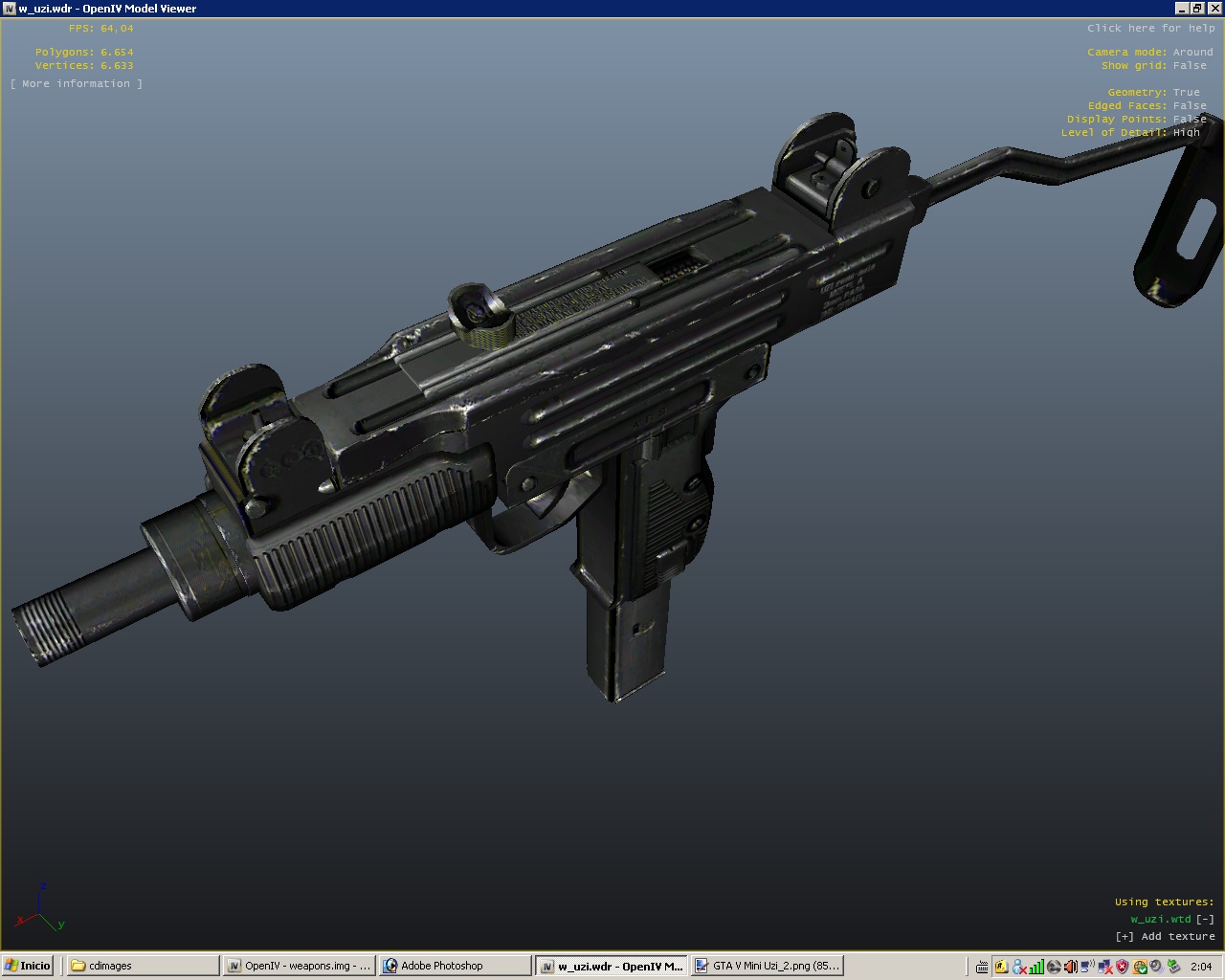The width and height of the screenshot is (1225, 980).
Task: Open the Messenger tray icon with red X
Action: (x=1018, y=967)
